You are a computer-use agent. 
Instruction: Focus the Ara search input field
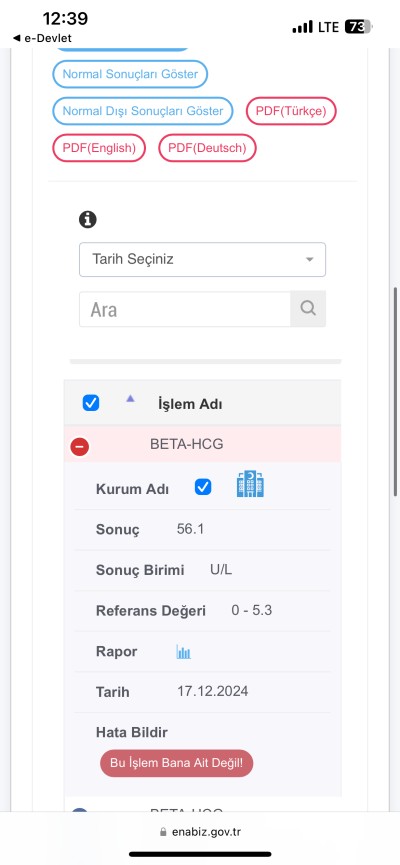[x=185, y=309]
